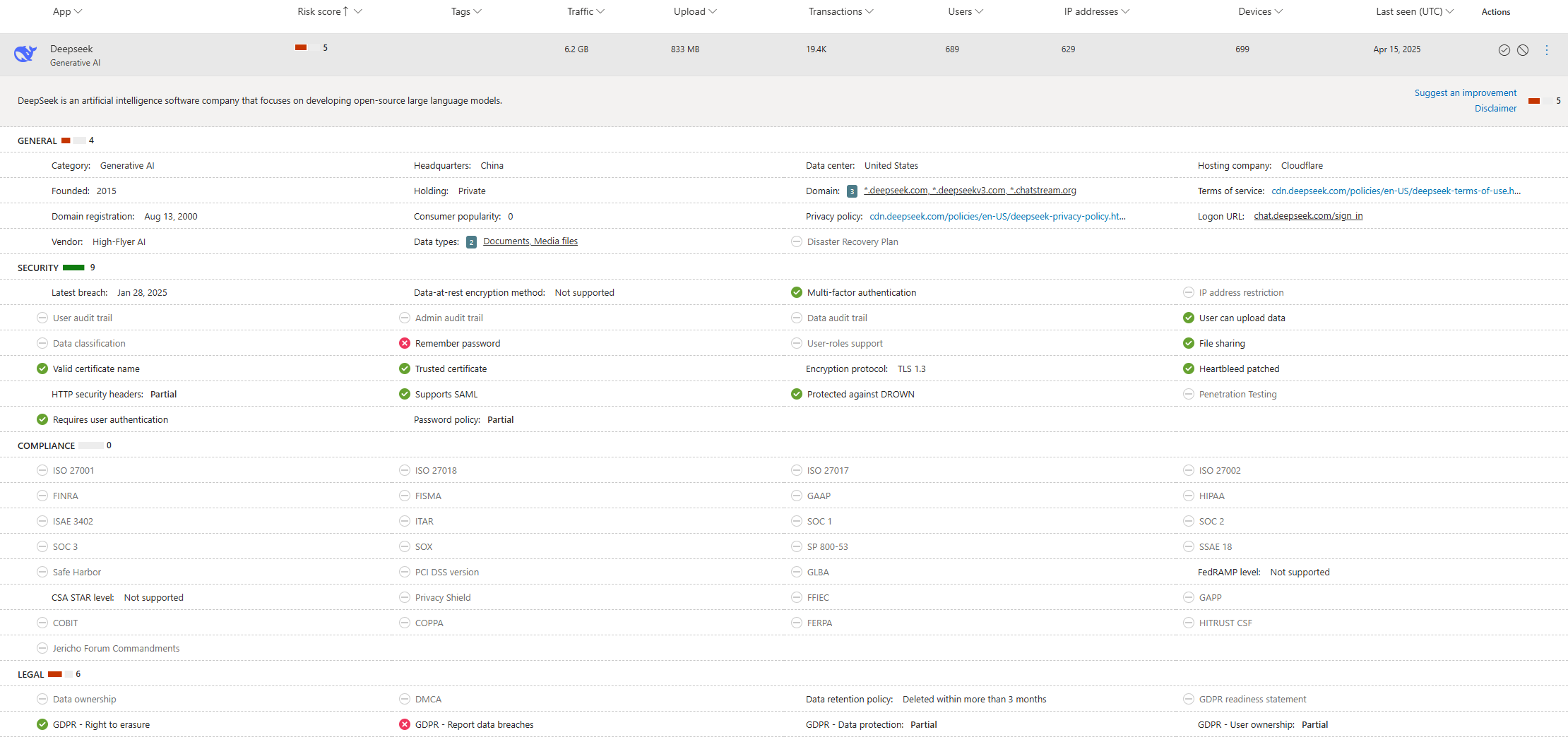Click the green Security score bar

tap(73, 268)
